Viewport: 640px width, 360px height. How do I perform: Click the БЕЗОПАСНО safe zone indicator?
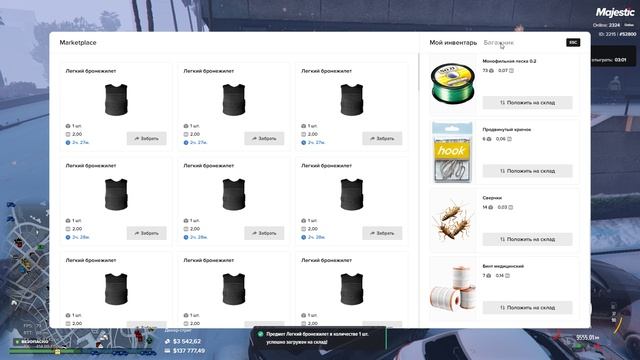pyautogui.click(x=32, y=341)
